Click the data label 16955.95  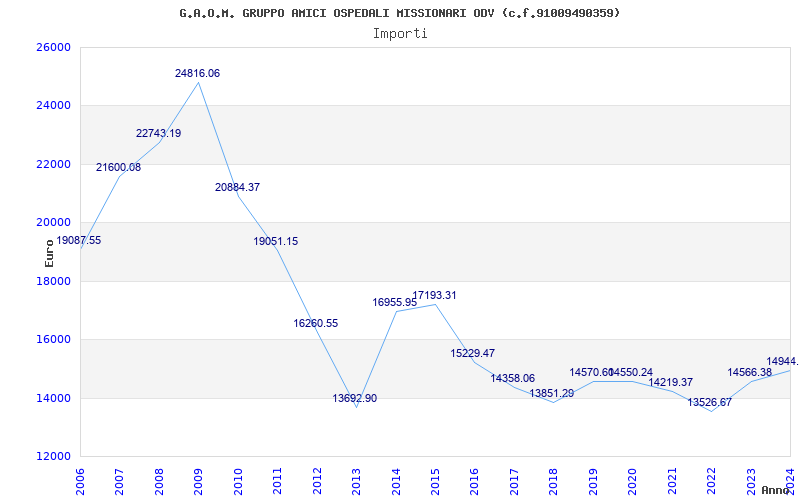[394, 303]
